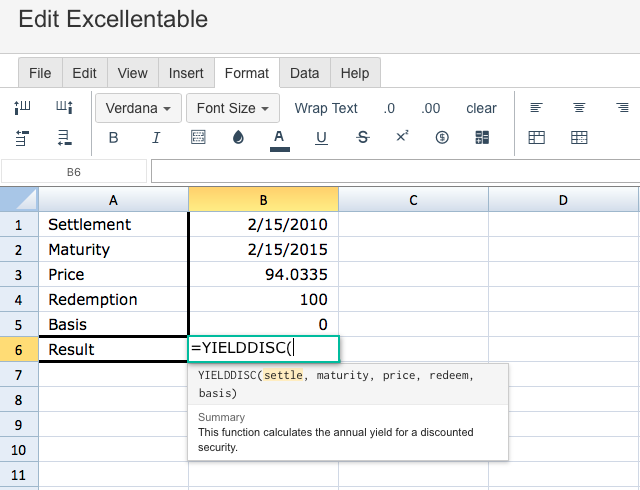
Task: Toggle bold formatting
Action: click(x=113, y=138)
